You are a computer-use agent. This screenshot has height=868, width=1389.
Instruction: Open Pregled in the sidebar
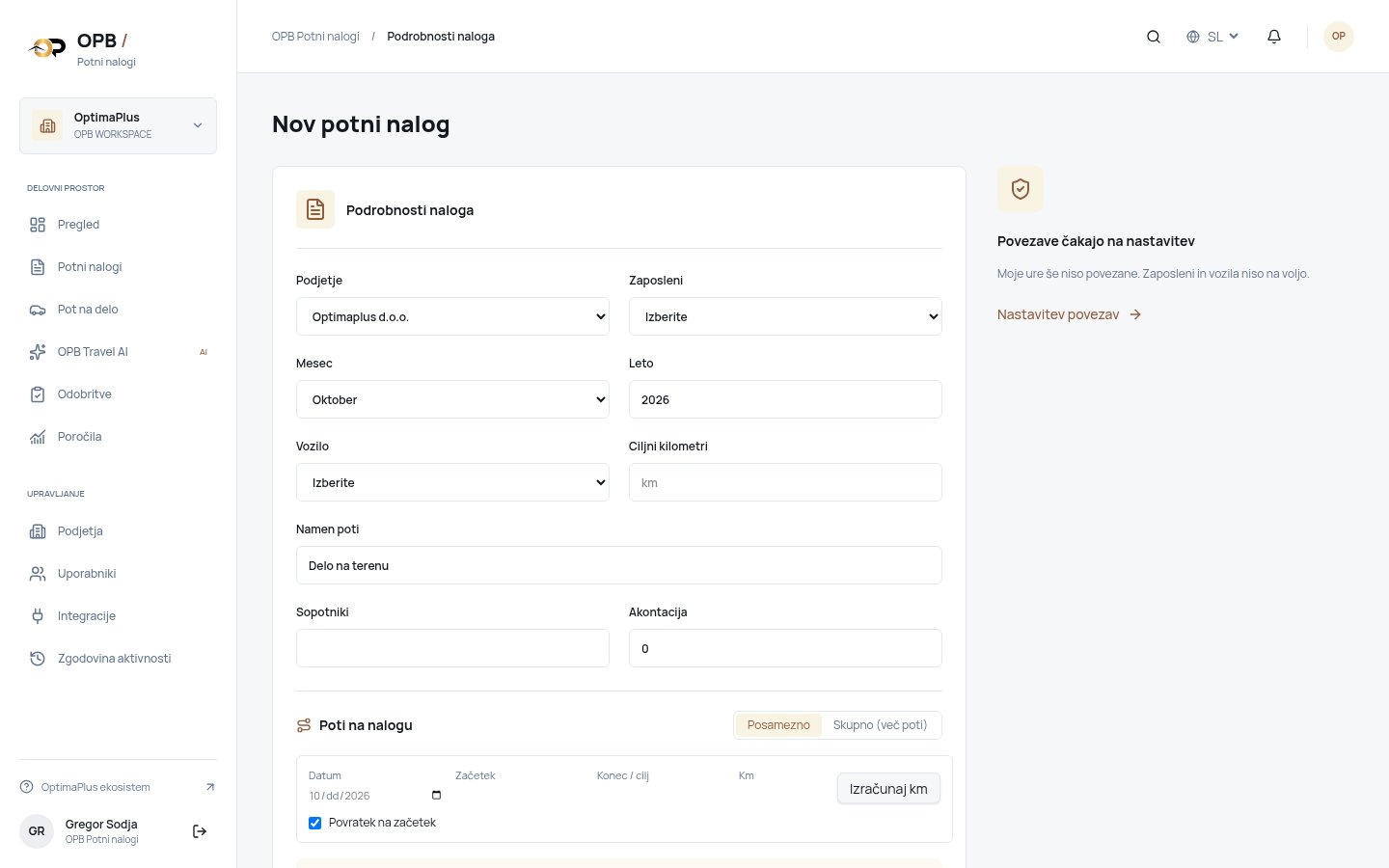coord(118,225)
